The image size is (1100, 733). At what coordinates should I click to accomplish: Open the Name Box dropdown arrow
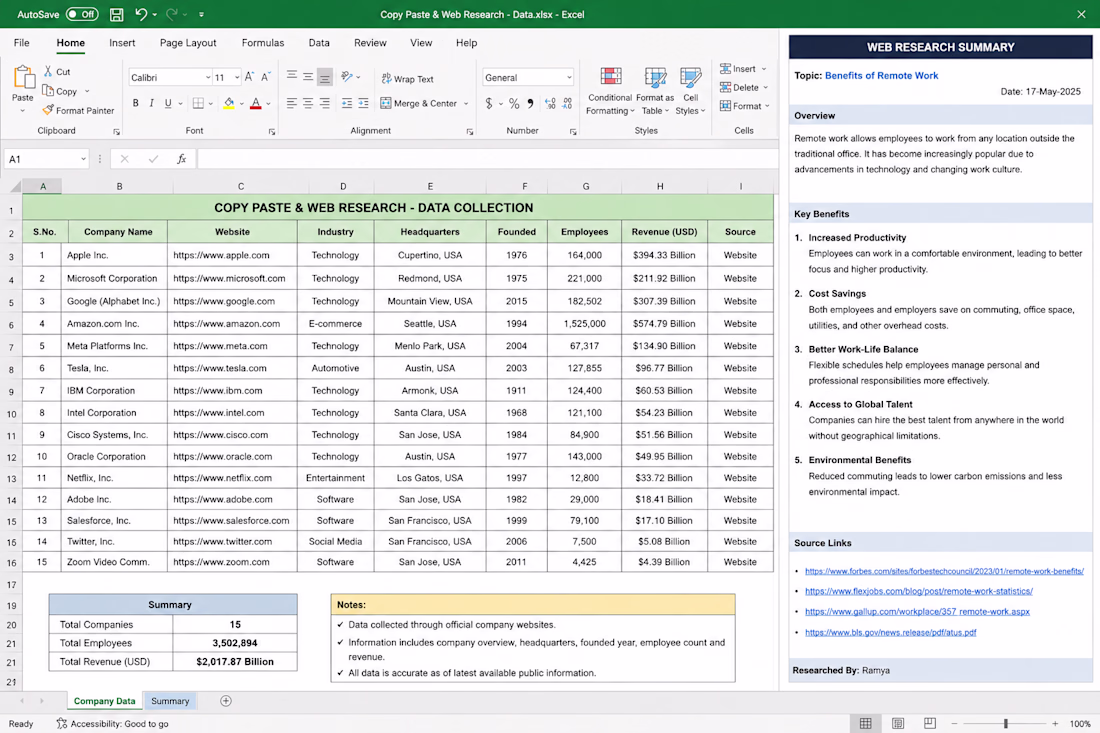tap(83, 159)
